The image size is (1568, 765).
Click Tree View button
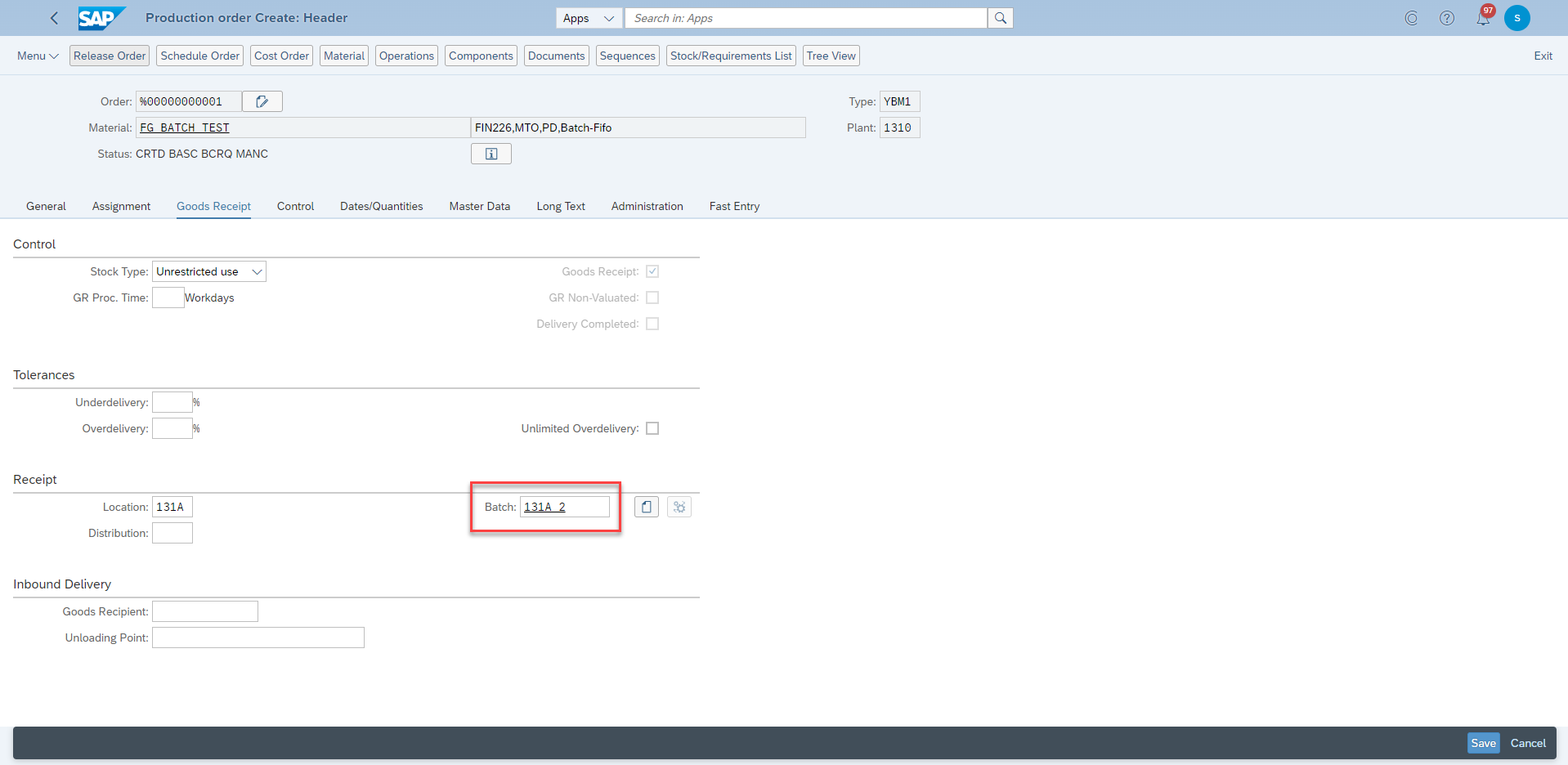tap(831, 56)
